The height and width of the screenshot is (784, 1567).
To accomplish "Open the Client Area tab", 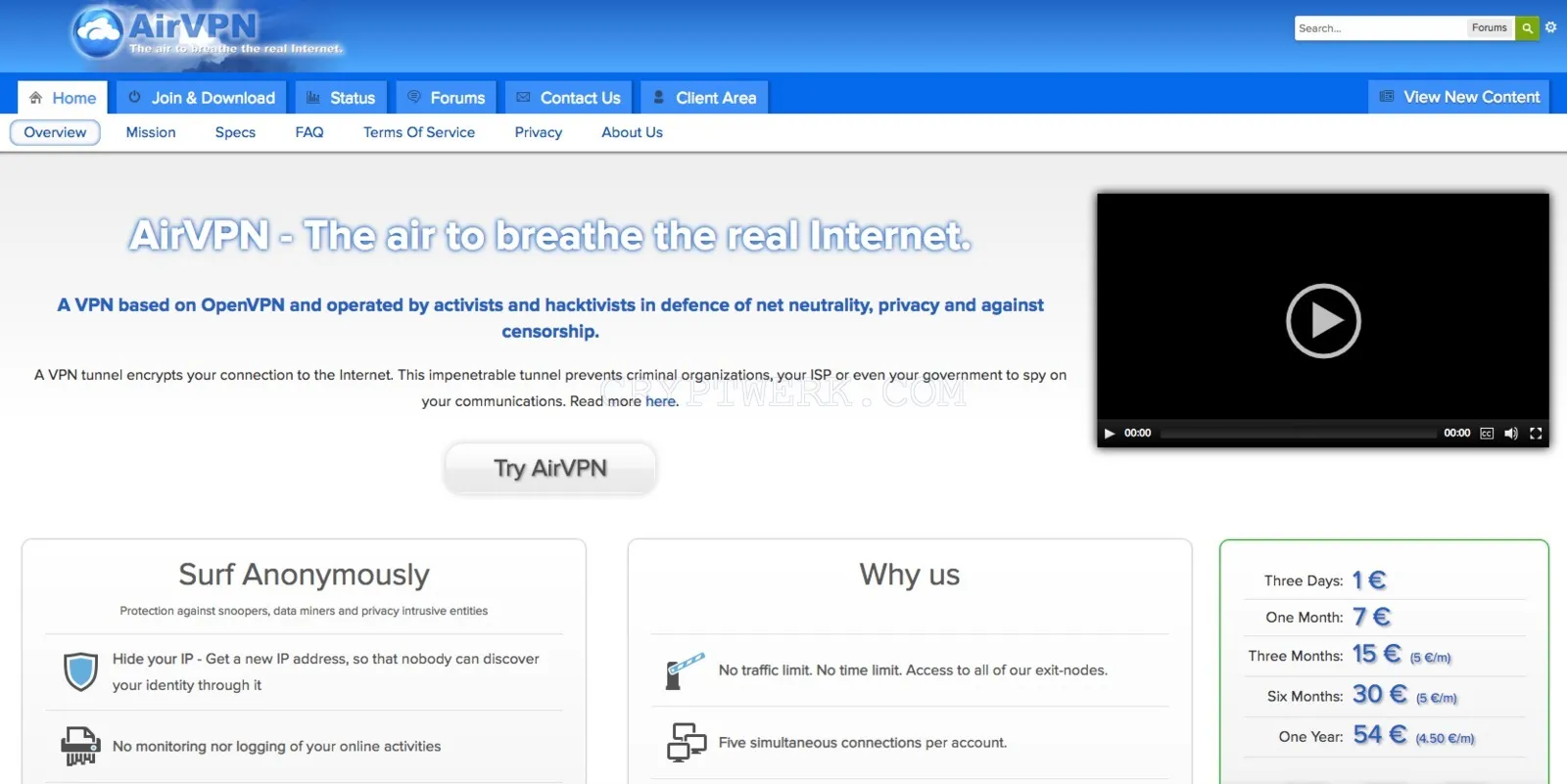I will tap(704, 98).
